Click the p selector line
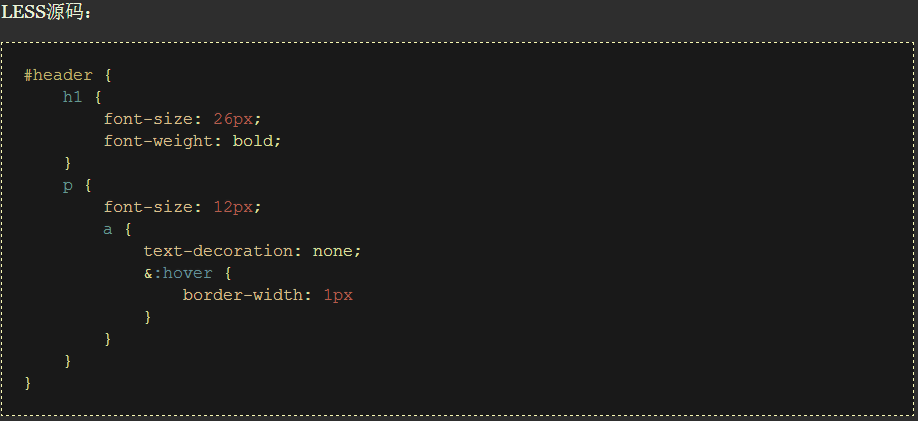The image size is (918, 421). pyautogui.click(x=68, y=185)
